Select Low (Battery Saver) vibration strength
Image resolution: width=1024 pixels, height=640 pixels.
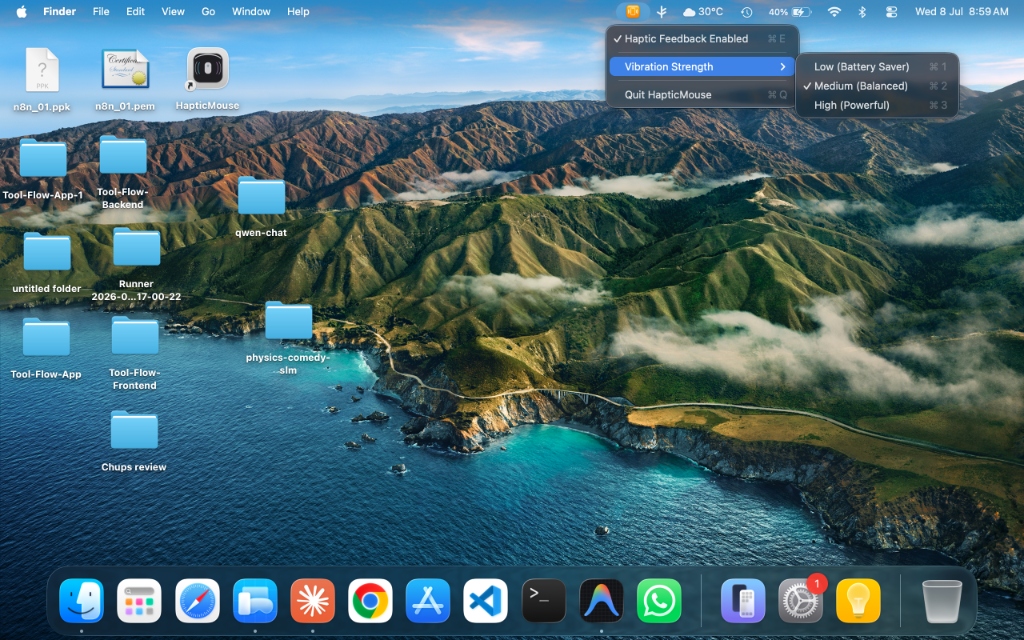click(x=877, y=67)
